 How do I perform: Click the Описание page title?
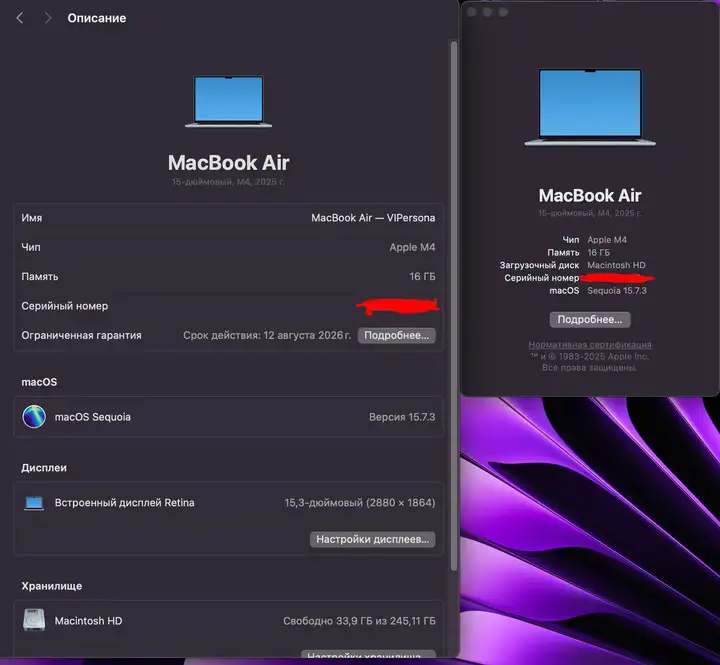(x=97, y=18)
